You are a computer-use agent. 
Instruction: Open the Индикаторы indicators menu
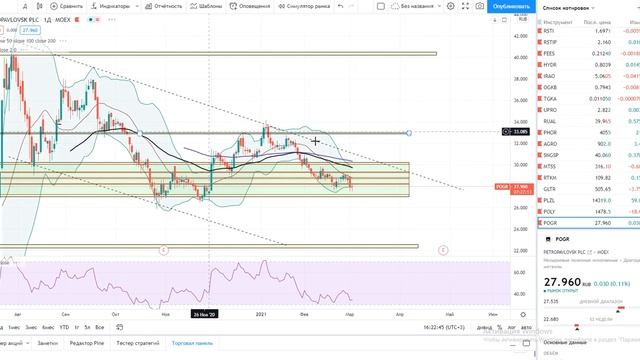[110, 6]
